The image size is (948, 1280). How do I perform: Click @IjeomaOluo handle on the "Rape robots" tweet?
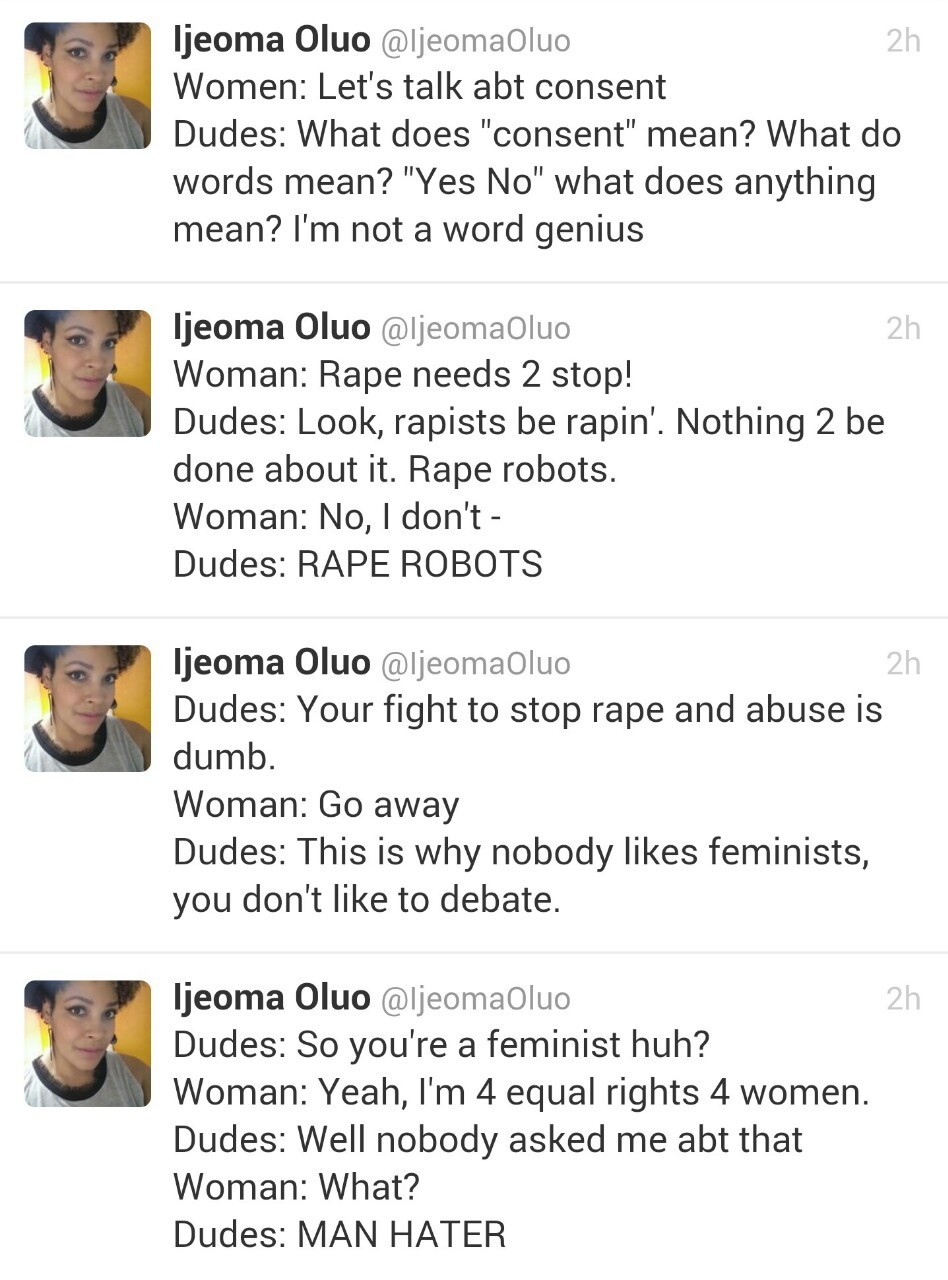pyautogui.click(x=475, y=328)
